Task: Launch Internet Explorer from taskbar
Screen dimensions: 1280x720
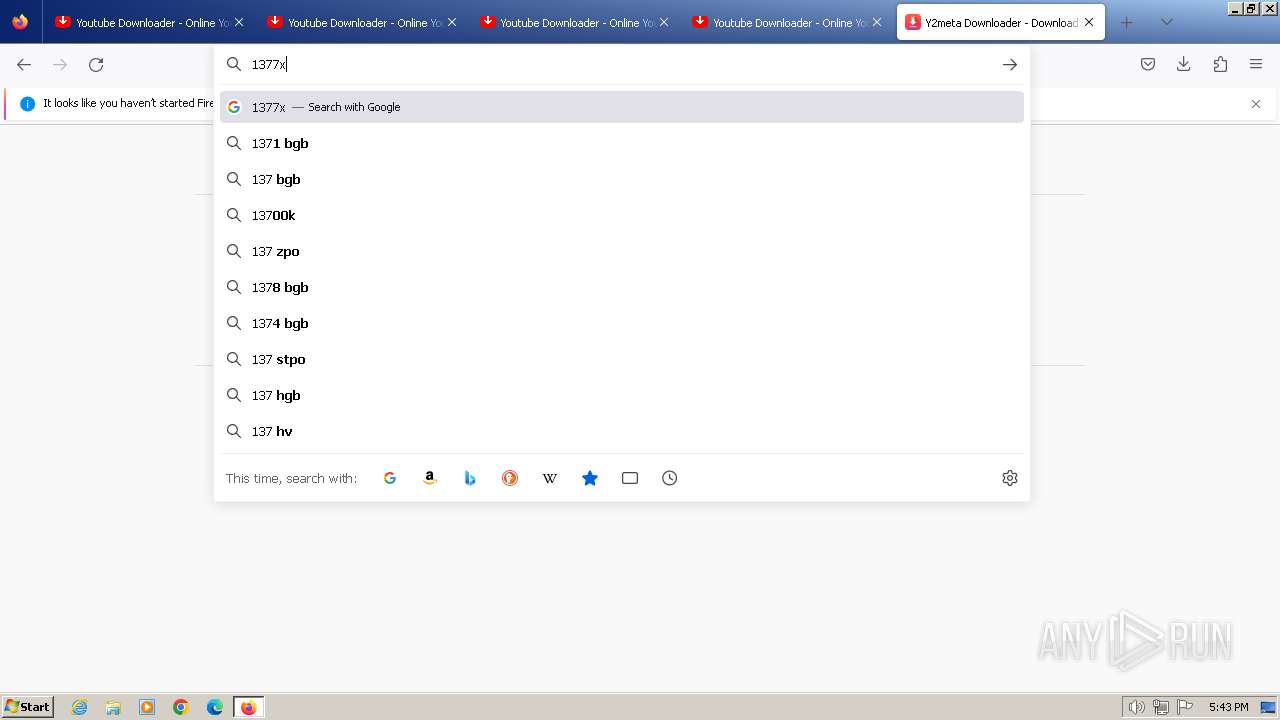Action: (80, 707)
